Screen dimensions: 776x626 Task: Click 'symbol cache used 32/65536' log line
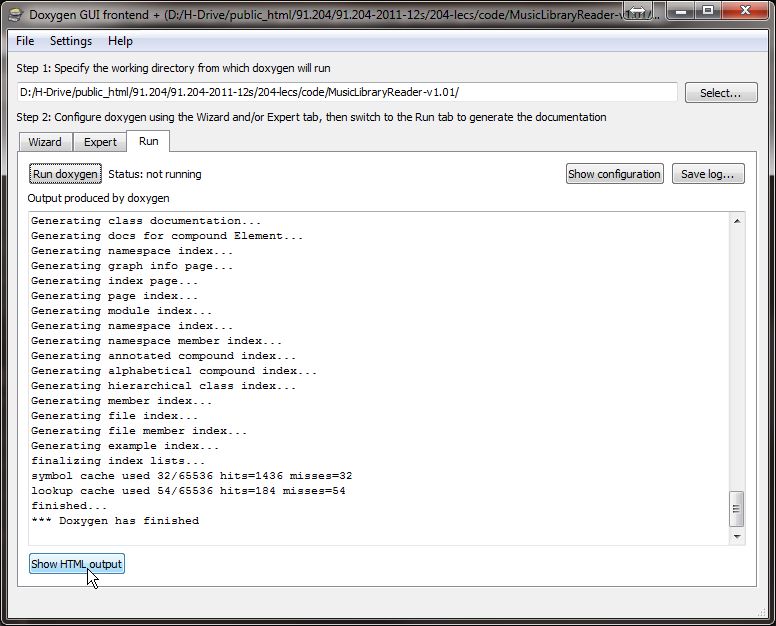click(x=192, y=476)
